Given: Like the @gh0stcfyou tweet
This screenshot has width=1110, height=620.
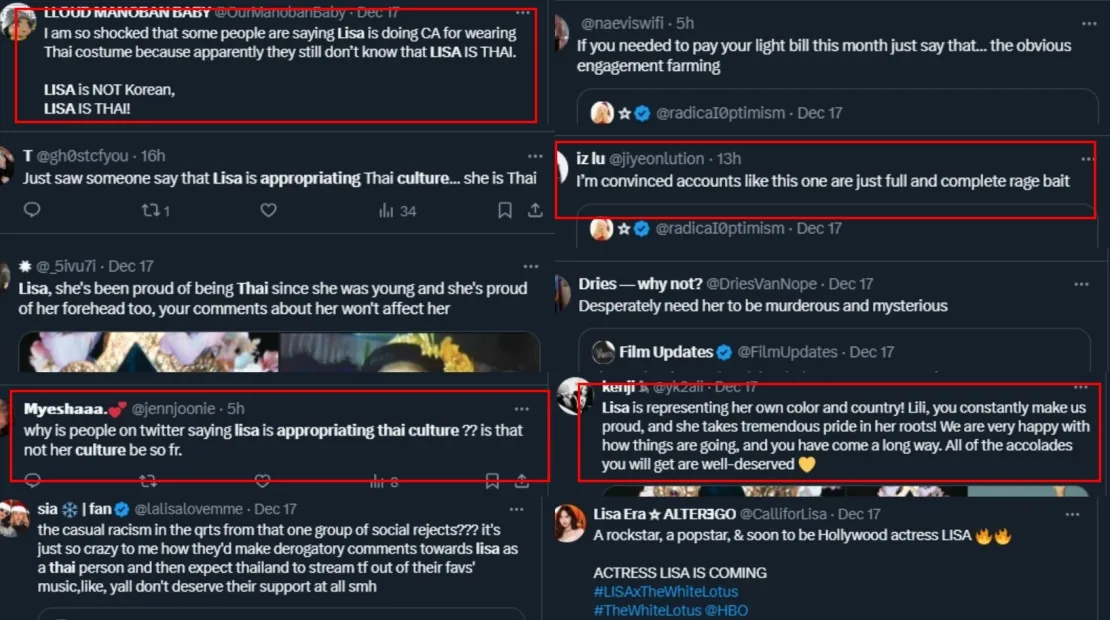Looking at the screenshot, I should 268,210.
